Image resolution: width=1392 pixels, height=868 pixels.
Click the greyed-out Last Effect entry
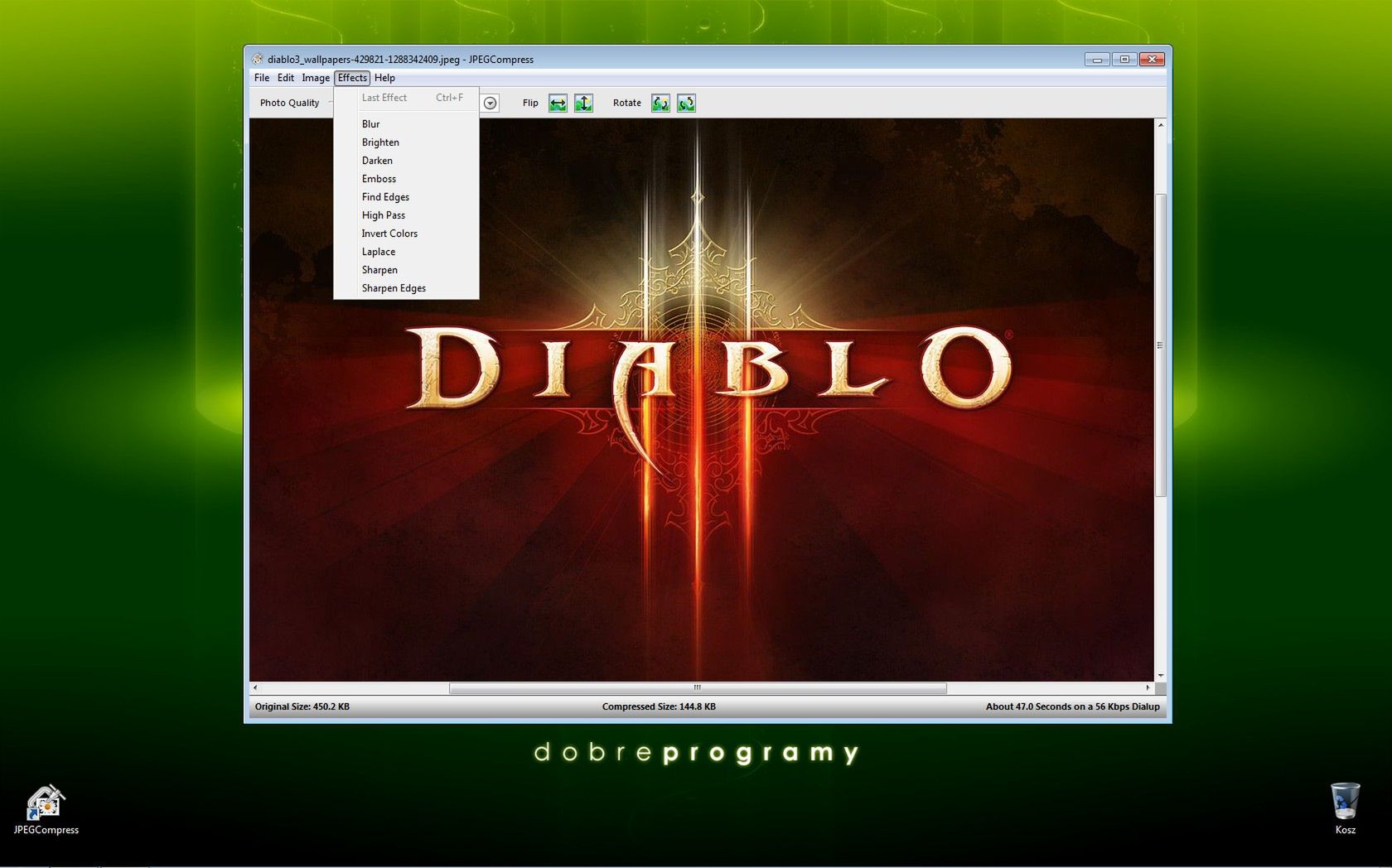click(406, 98)
